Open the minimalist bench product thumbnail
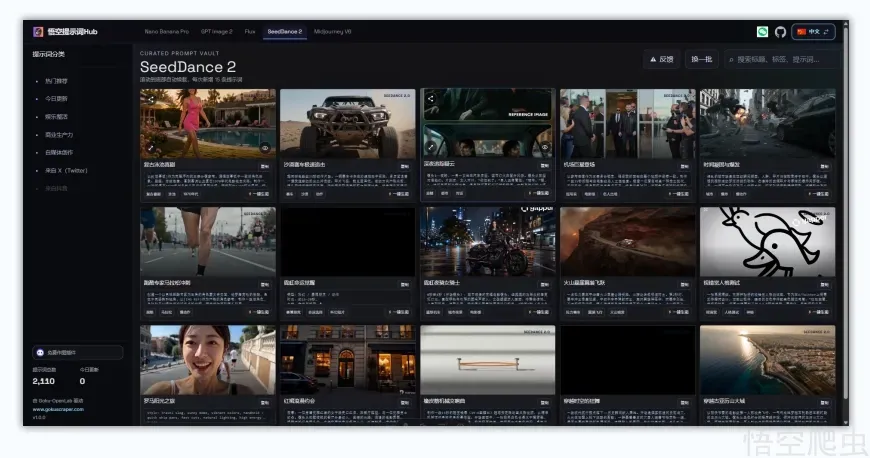 pyautogui.click(x=488, y=360)
